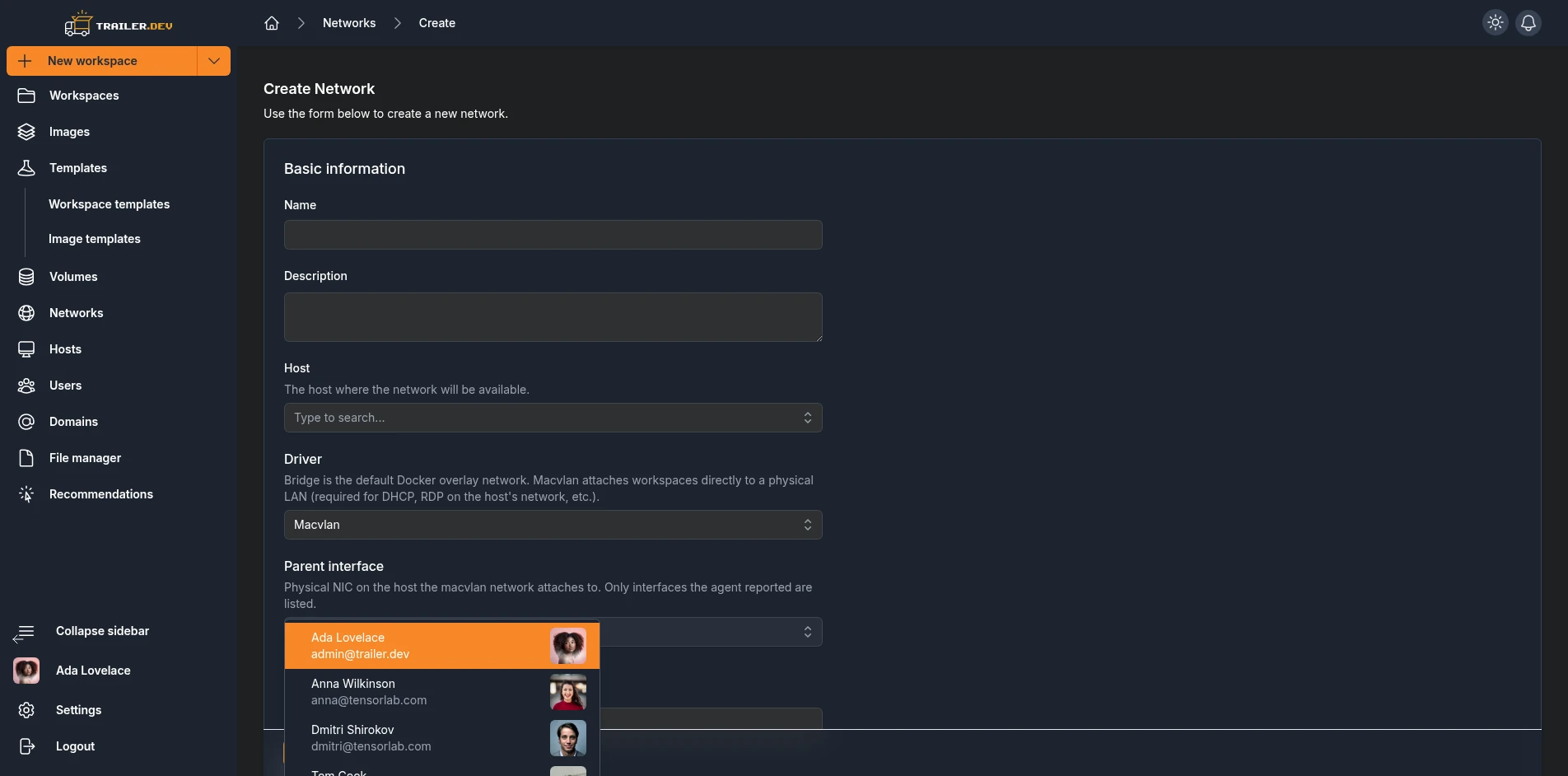Click the Templates flask icon
The height and width of the screenshot is (776, 1568).
point(26,168)
